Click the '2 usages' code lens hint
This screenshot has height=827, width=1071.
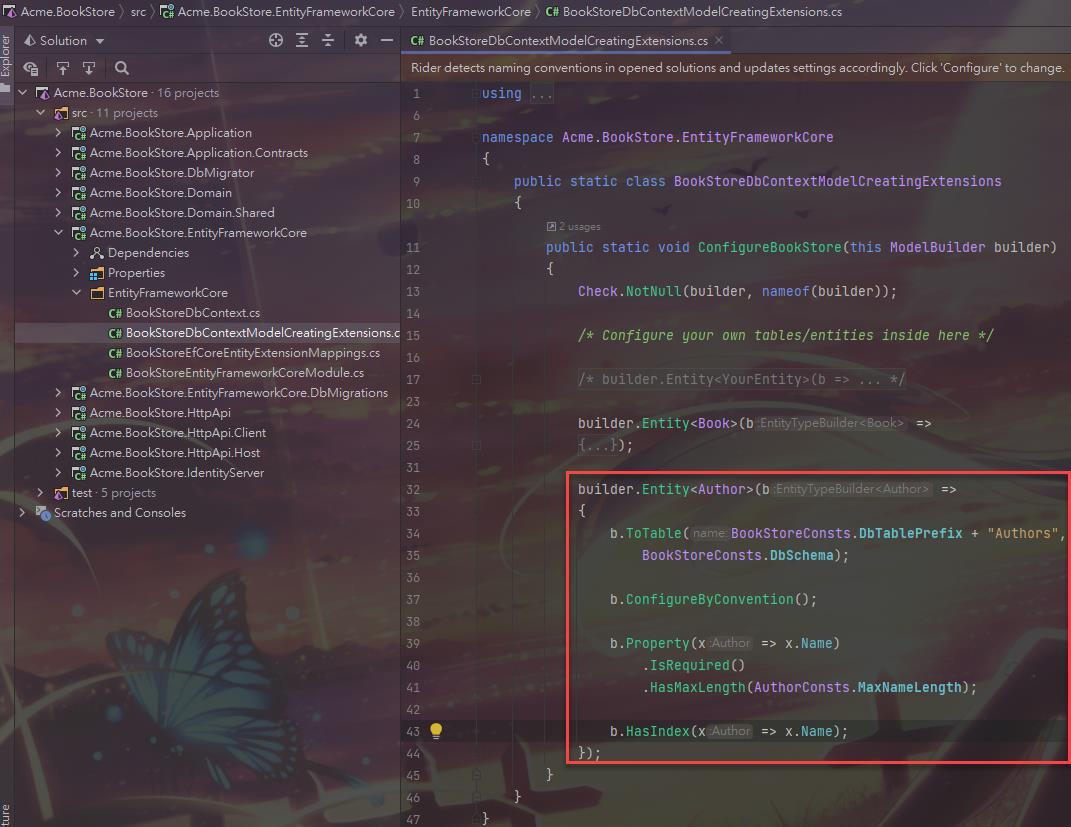574,227
